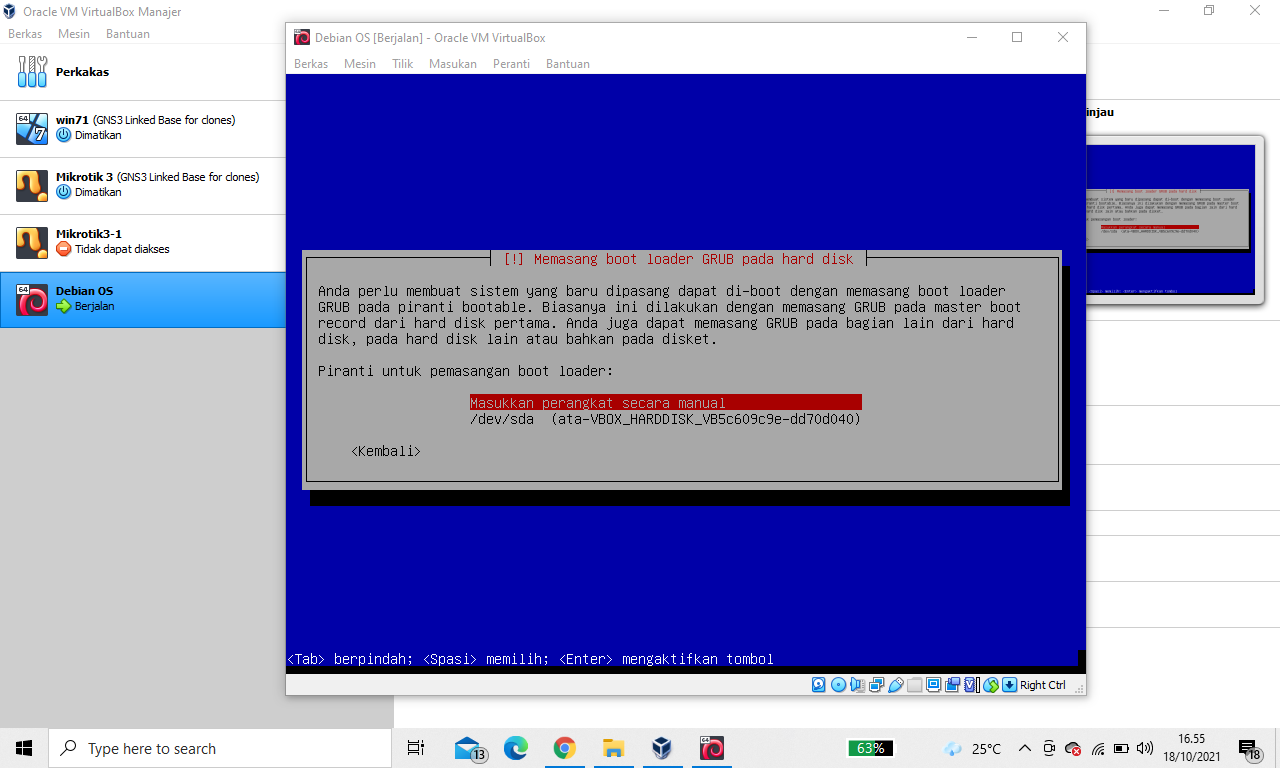The height and width of the screenshot is (768, 1280).
Task: Click the Debian VM window title bar icon
Action: pos(301,37)
